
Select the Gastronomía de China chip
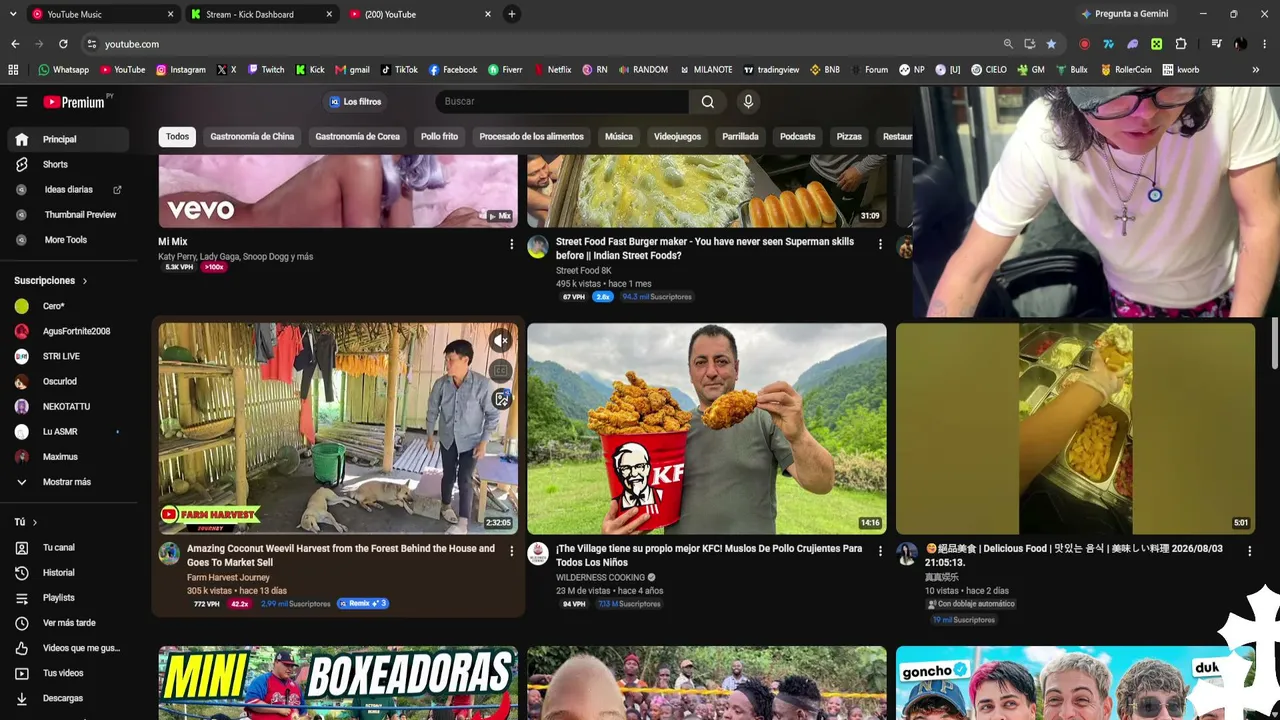(252, 136)
